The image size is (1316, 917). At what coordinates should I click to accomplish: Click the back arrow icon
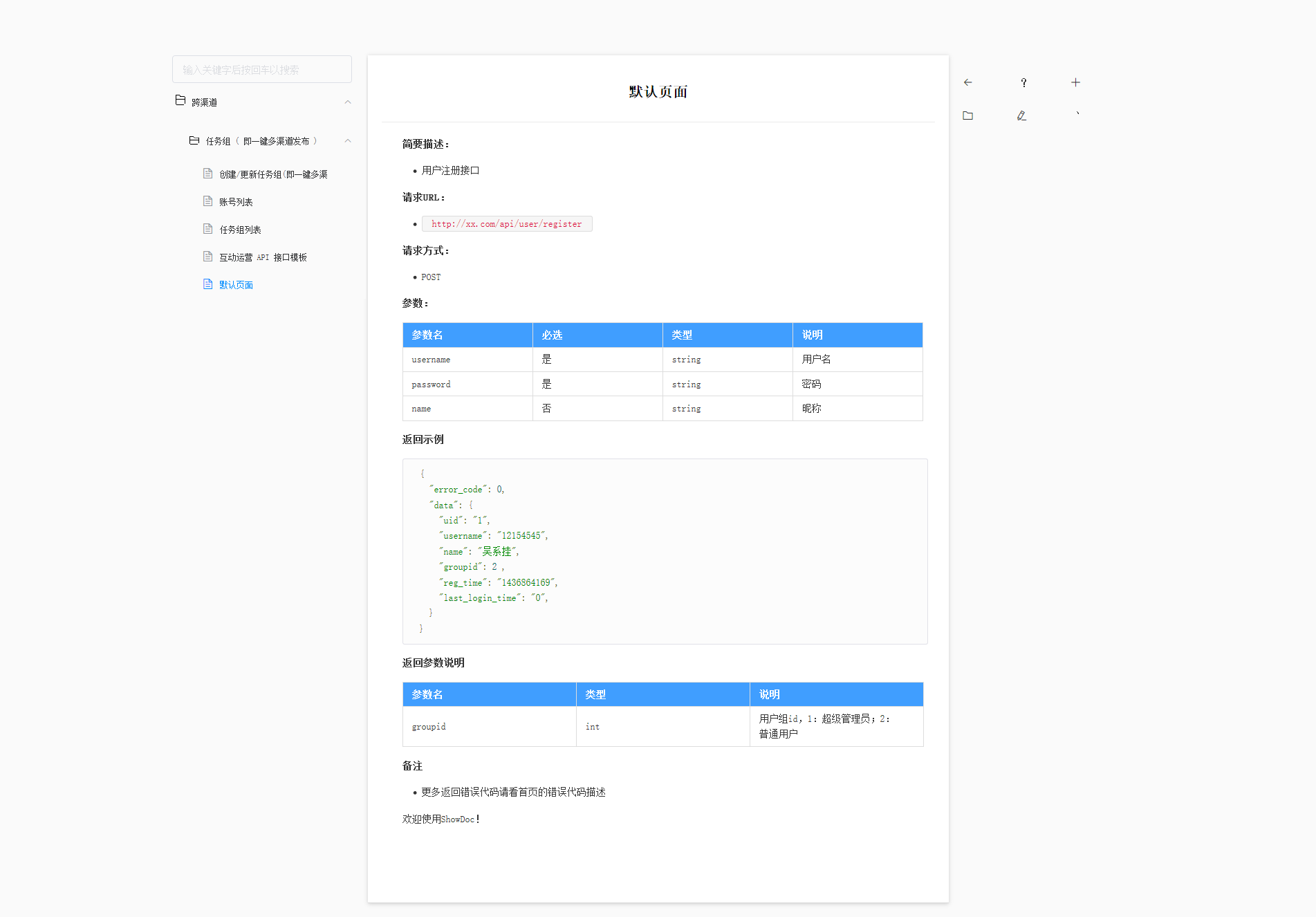coord(967,82)
